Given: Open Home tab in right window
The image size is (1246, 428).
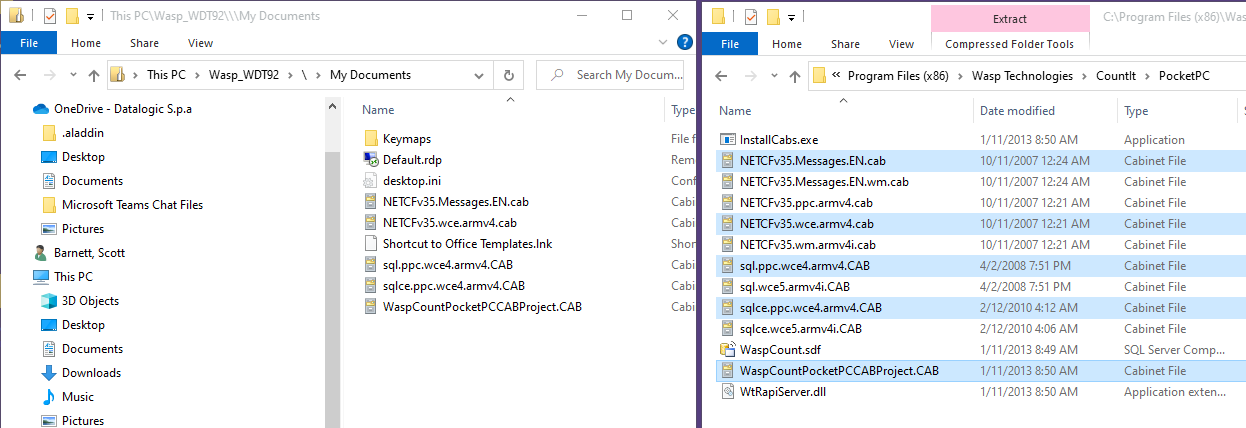Looking at the screenshot, I should click(787, 43).
